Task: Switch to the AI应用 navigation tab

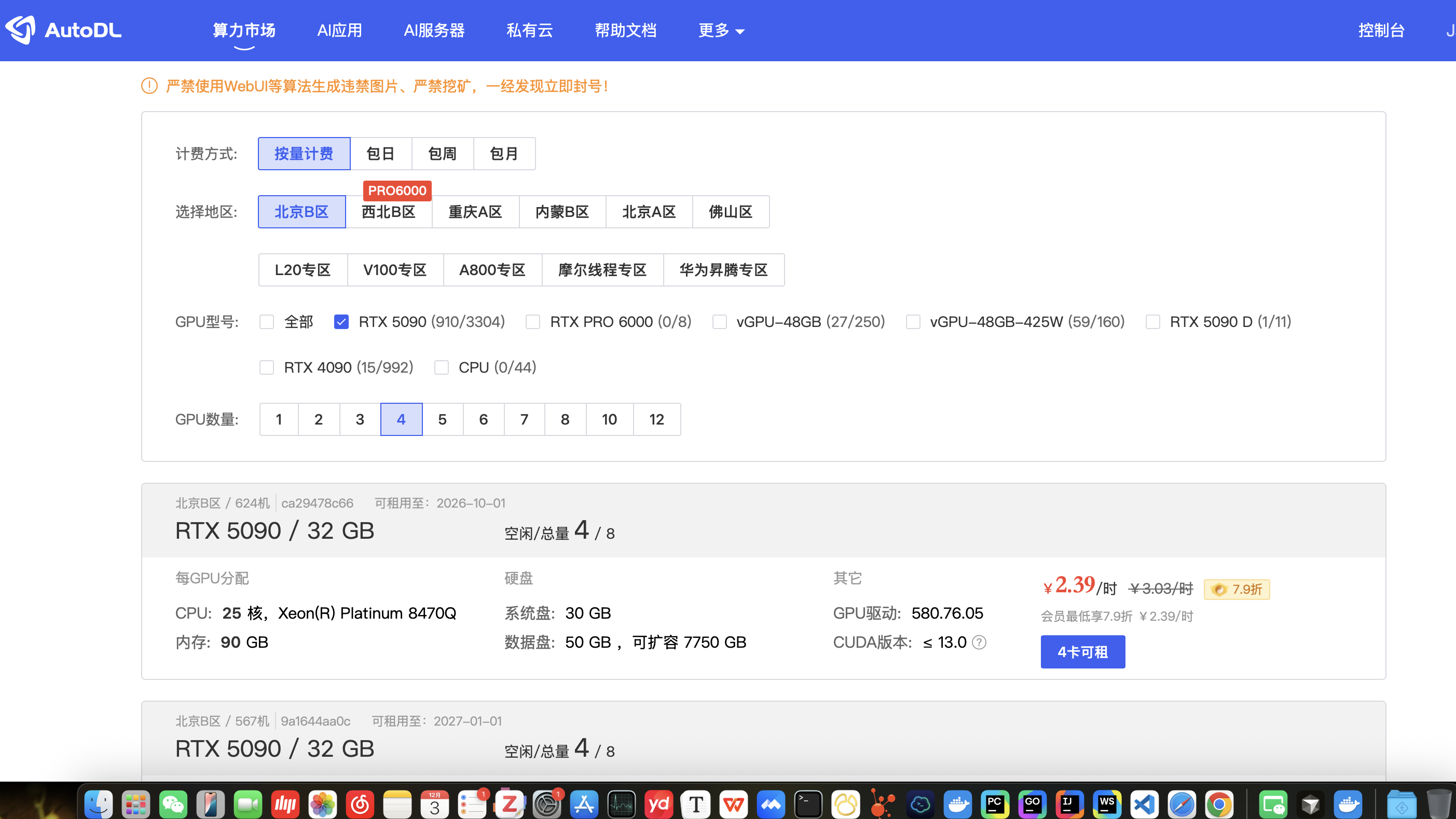Action: [x=339, y=31]
